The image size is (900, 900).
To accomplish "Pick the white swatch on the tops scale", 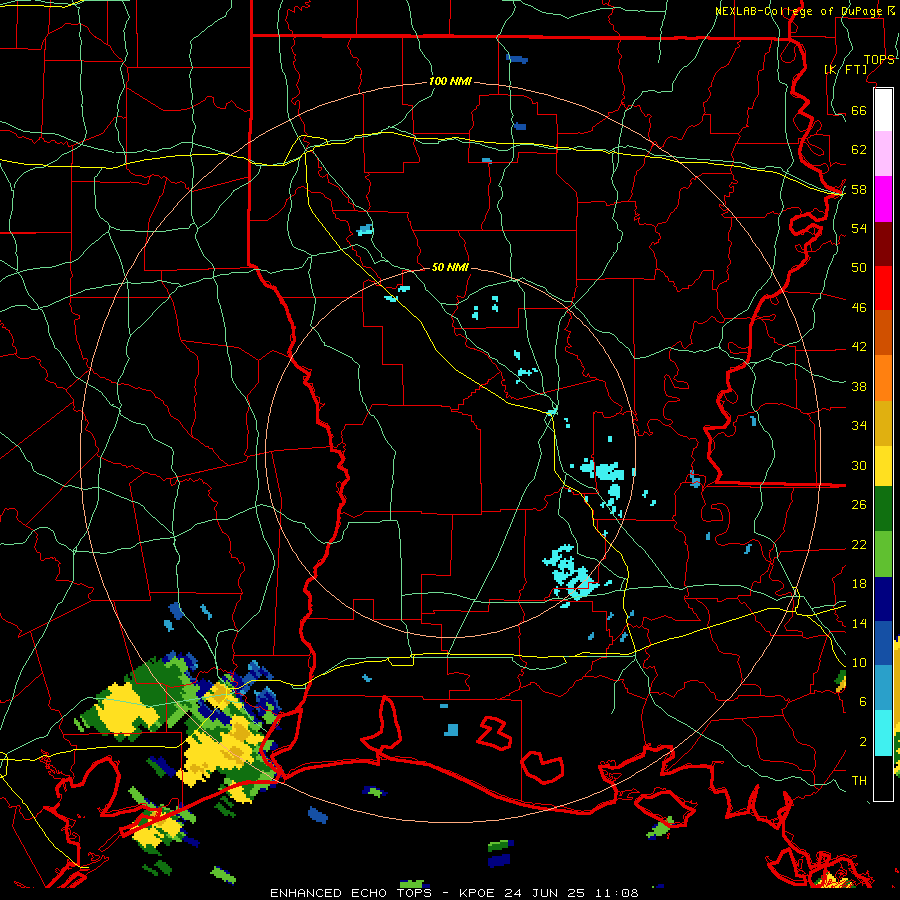I will coord(883,110).
